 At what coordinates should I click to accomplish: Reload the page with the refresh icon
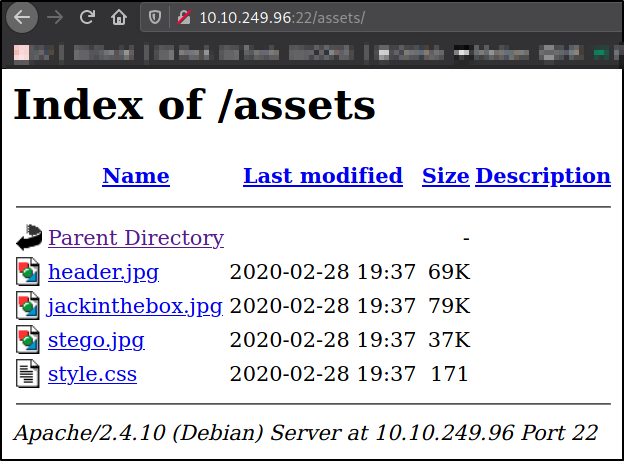pyautogui.click(x=87, y=17)
